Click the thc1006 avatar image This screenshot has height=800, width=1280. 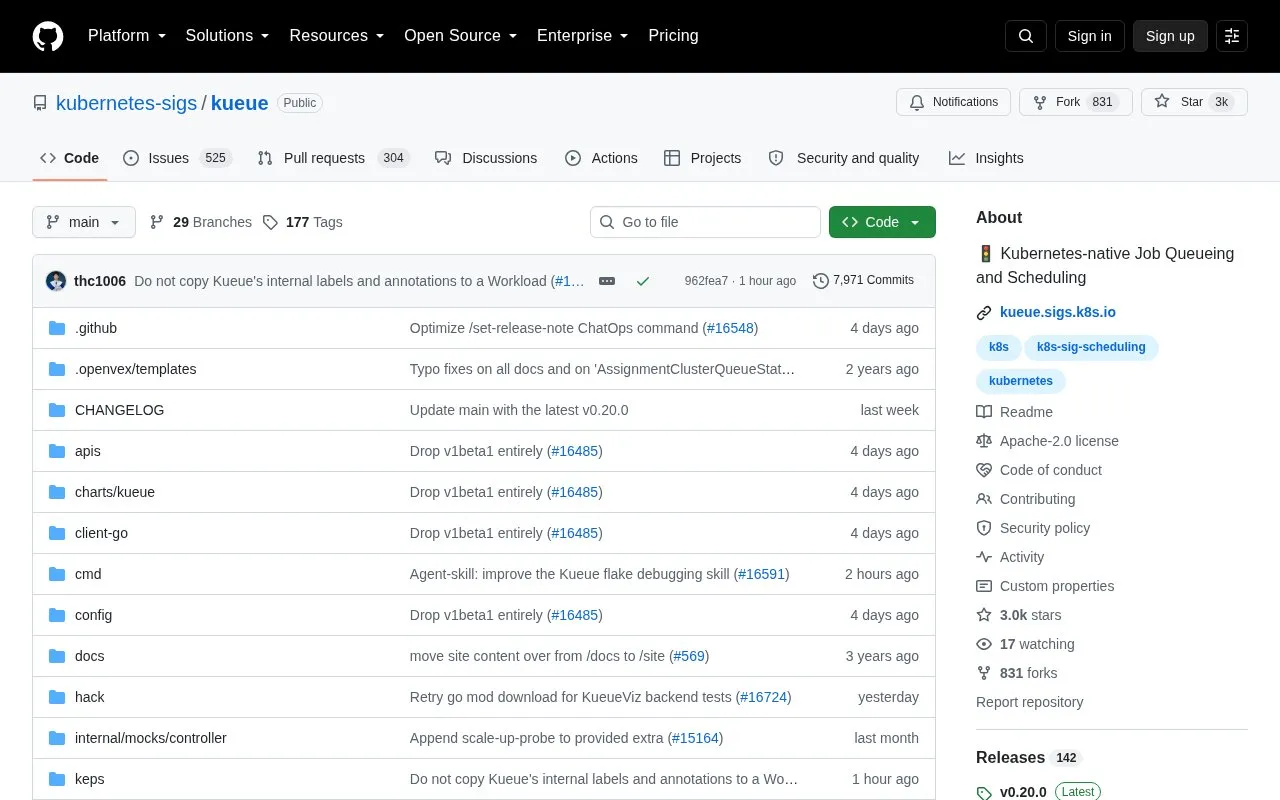click(56, 281)
